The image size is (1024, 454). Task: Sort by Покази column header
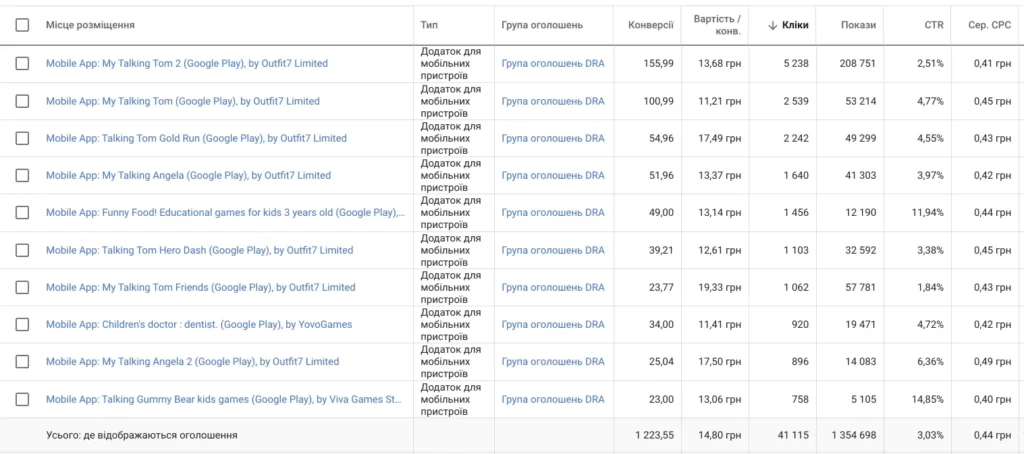point(859,25)
